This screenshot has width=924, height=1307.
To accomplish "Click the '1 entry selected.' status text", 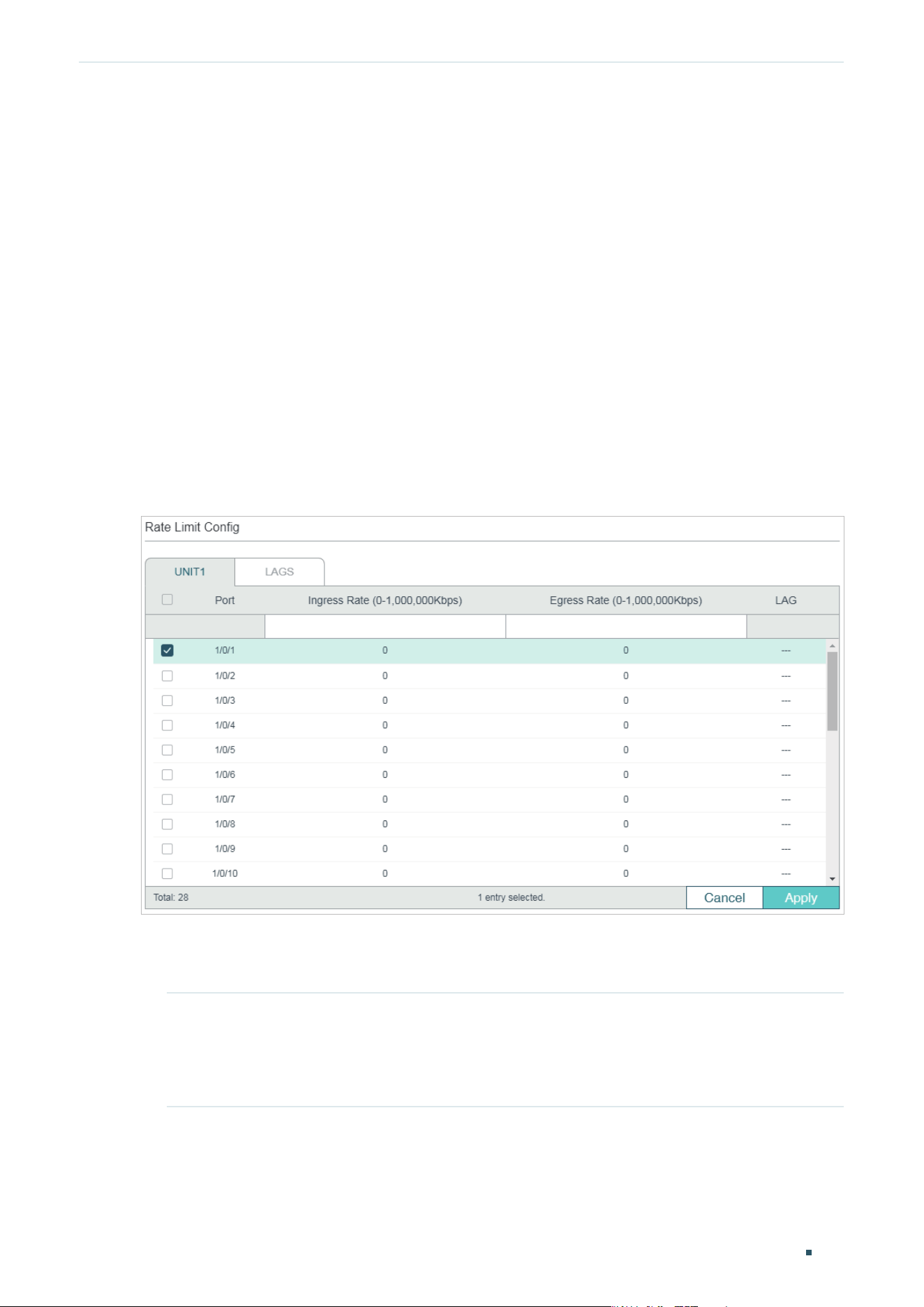I will click(511, 898).
